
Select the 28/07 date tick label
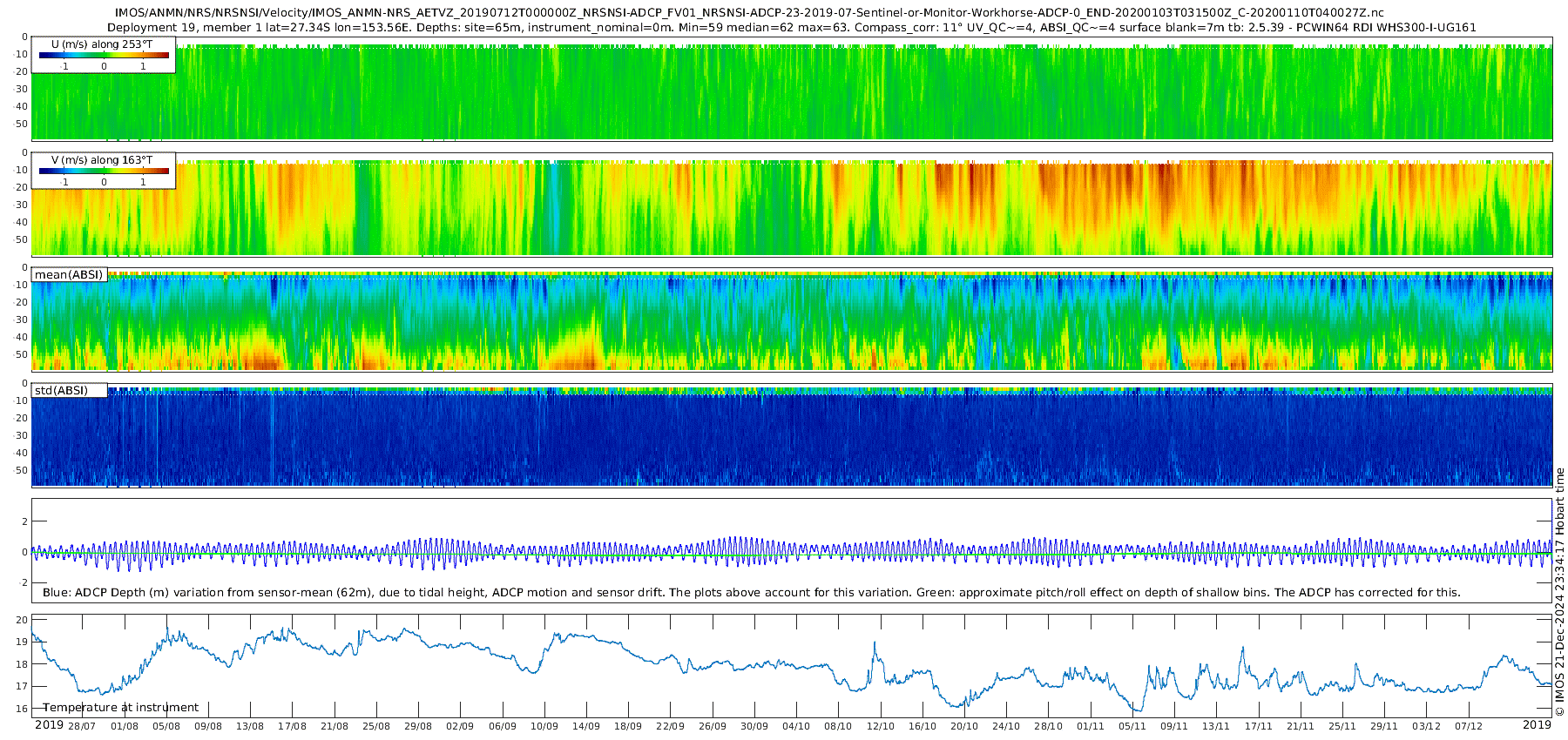click(82, 726)
